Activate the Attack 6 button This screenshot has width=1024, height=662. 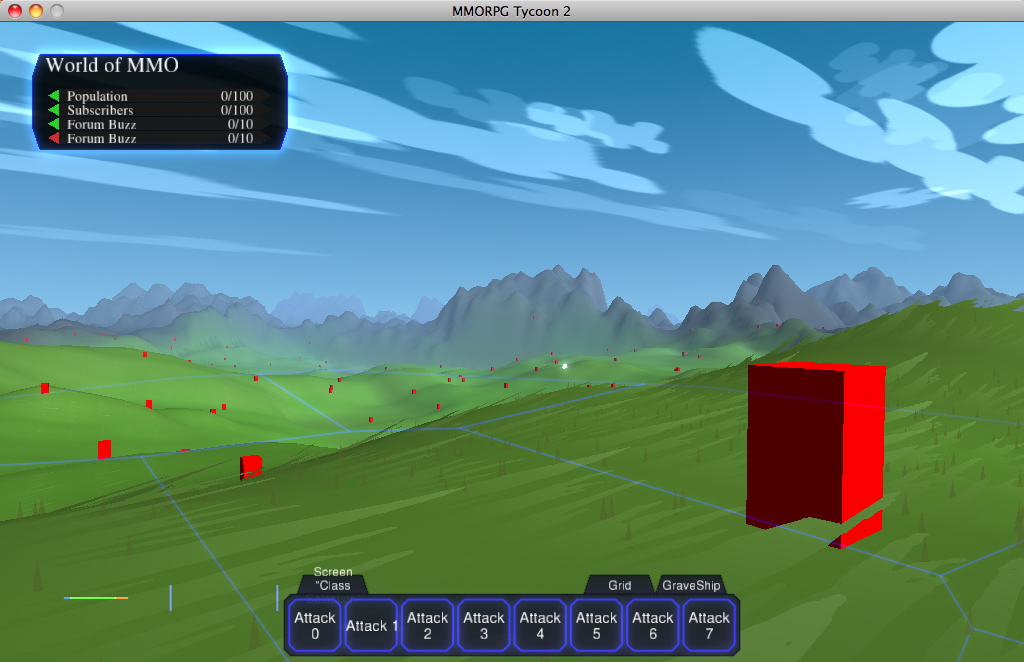(x=652, y=625)
